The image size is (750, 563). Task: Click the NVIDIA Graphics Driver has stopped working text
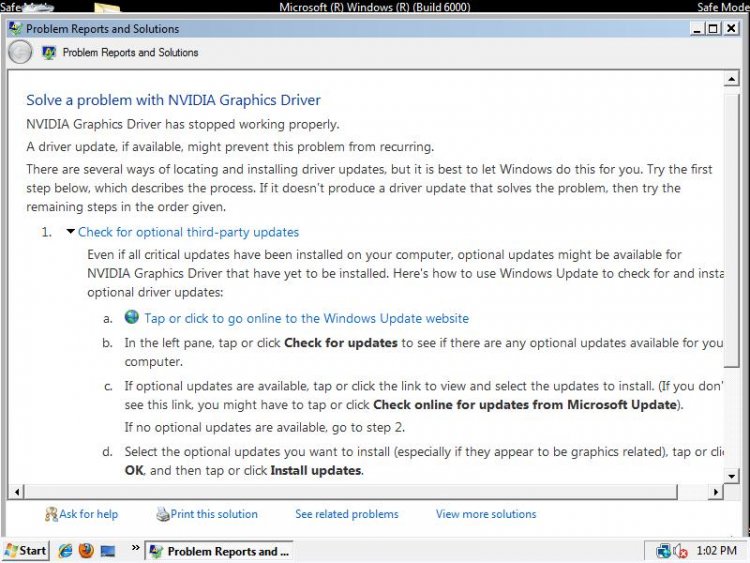point(183,124)
